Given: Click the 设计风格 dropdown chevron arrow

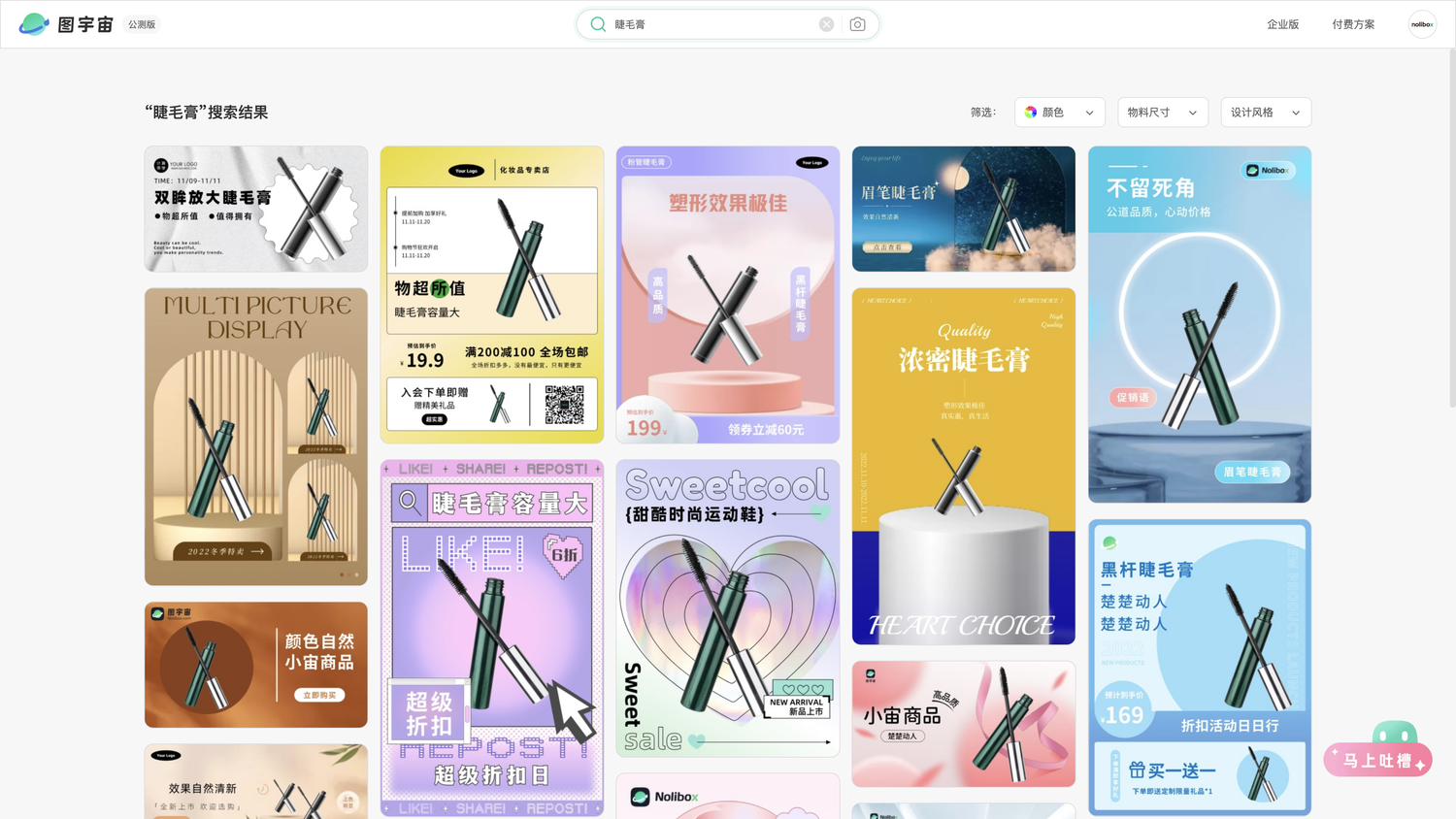Looking at the screenshot, I should [x=1296, y=113].
